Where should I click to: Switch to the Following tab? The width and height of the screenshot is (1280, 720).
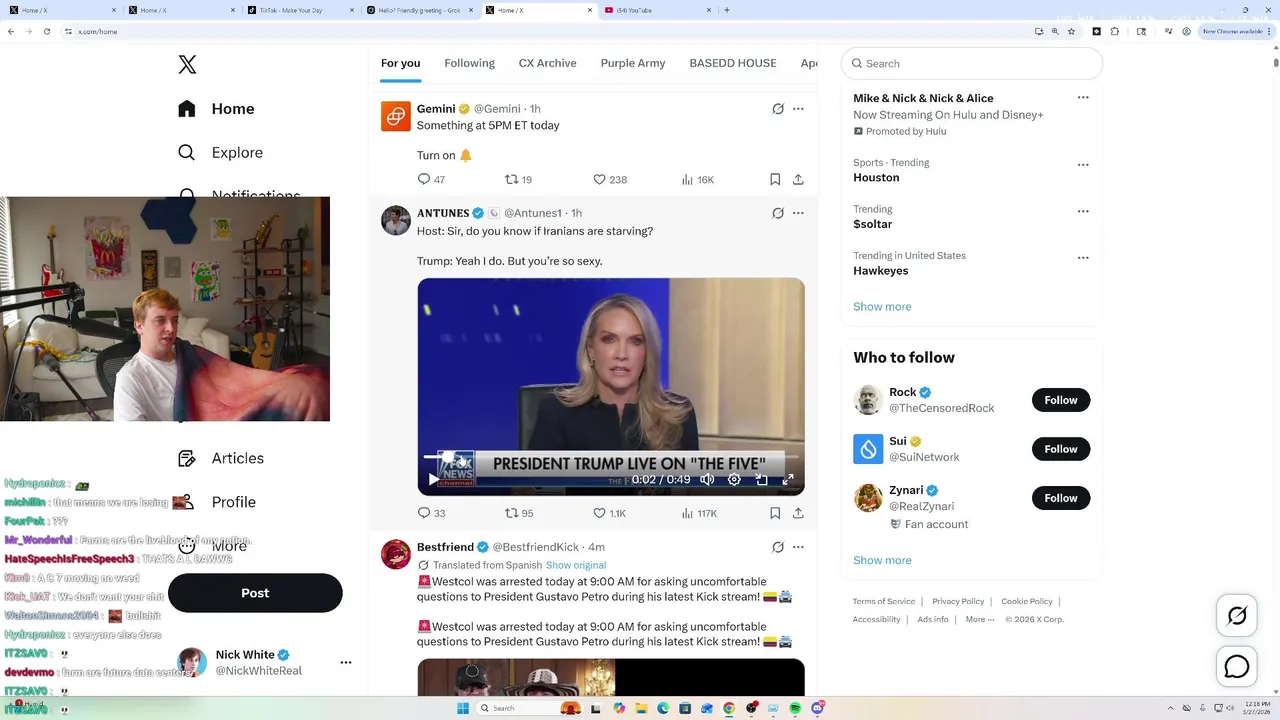[x=470, y=63]
